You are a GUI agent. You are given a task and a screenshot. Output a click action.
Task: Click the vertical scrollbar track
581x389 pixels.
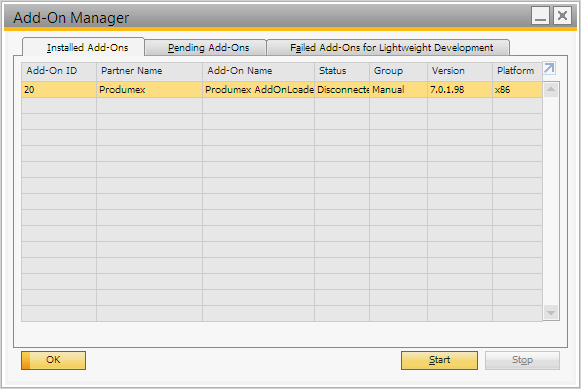tap(551, 201)
